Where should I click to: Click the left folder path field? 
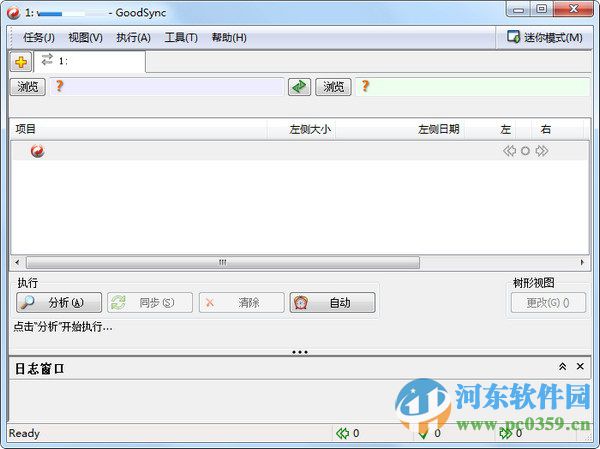(x=167, y=87)
